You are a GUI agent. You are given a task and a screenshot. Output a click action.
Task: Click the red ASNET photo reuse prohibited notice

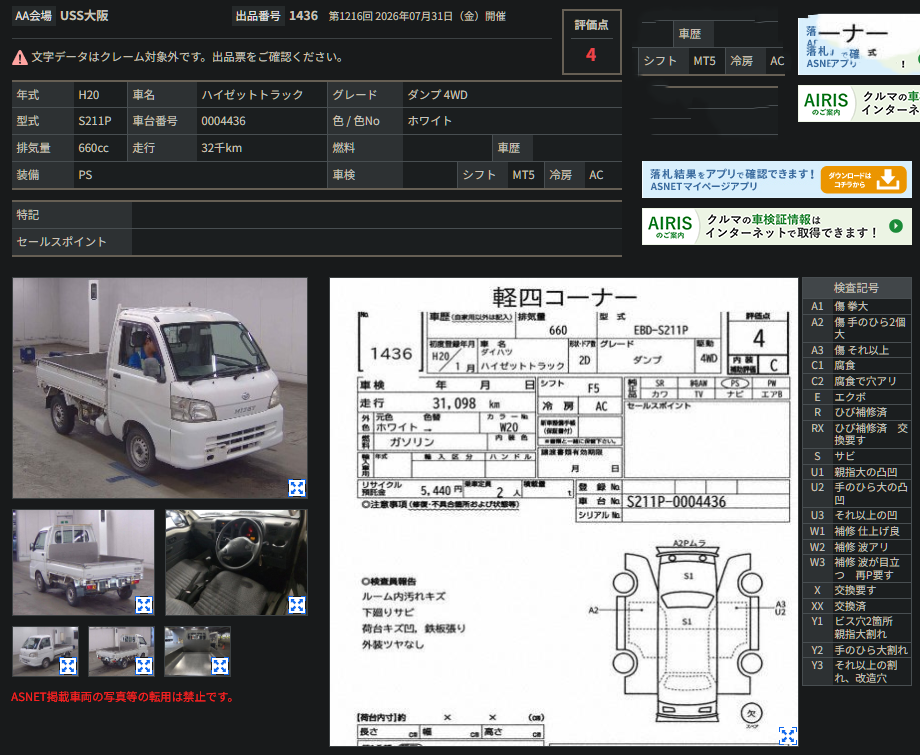pyautogui.click(x=124, y=697)
